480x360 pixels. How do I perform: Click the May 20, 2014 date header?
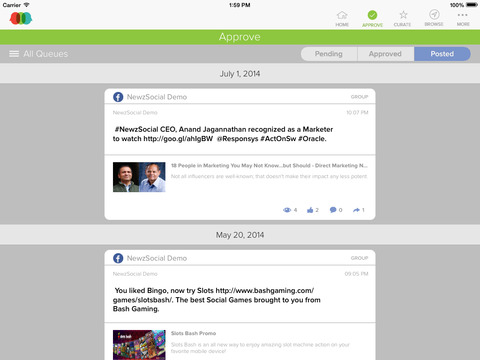click(240, 235)
